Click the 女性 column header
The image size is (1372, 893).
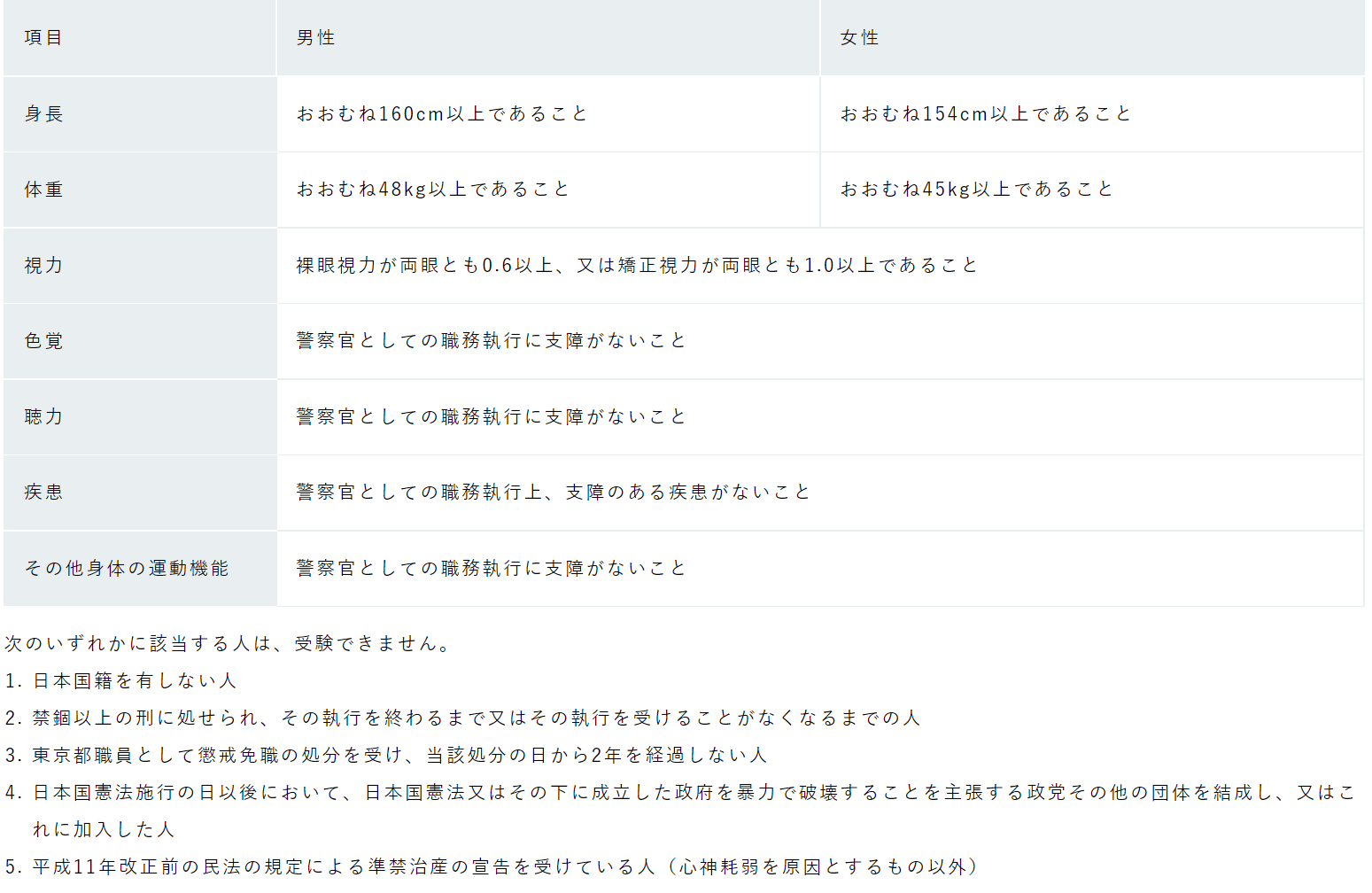[859, 38]
